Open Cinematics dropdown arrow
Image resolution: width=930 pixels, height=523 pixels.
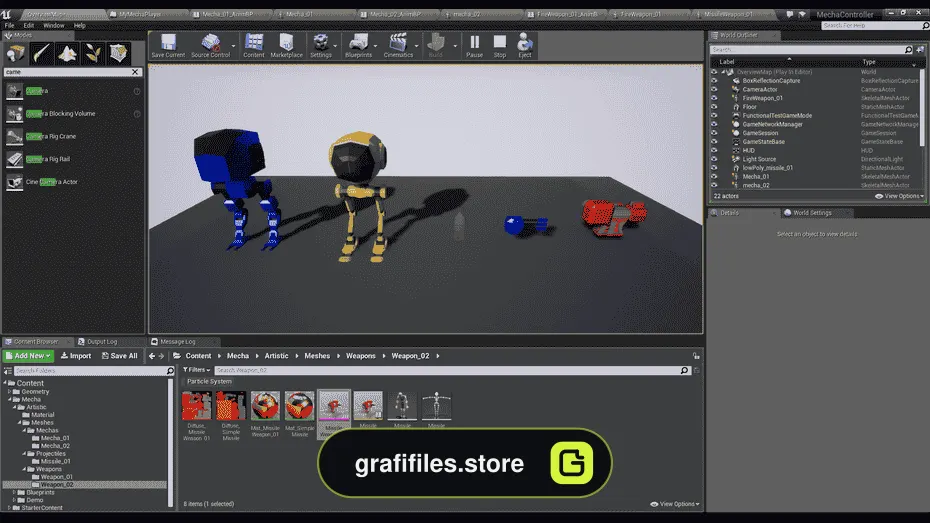[x=416, y=46]
